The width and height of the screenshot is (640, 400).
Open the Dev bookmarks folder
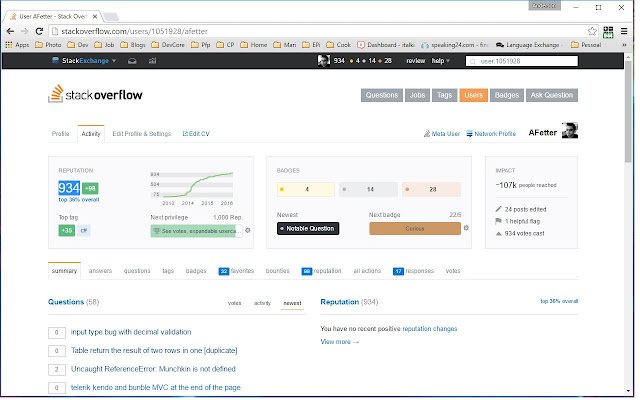click(x=78, y=45)
